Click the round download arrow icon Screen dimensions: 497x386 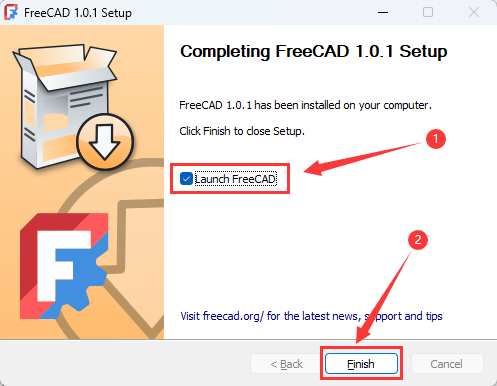(x=105, y=142)
